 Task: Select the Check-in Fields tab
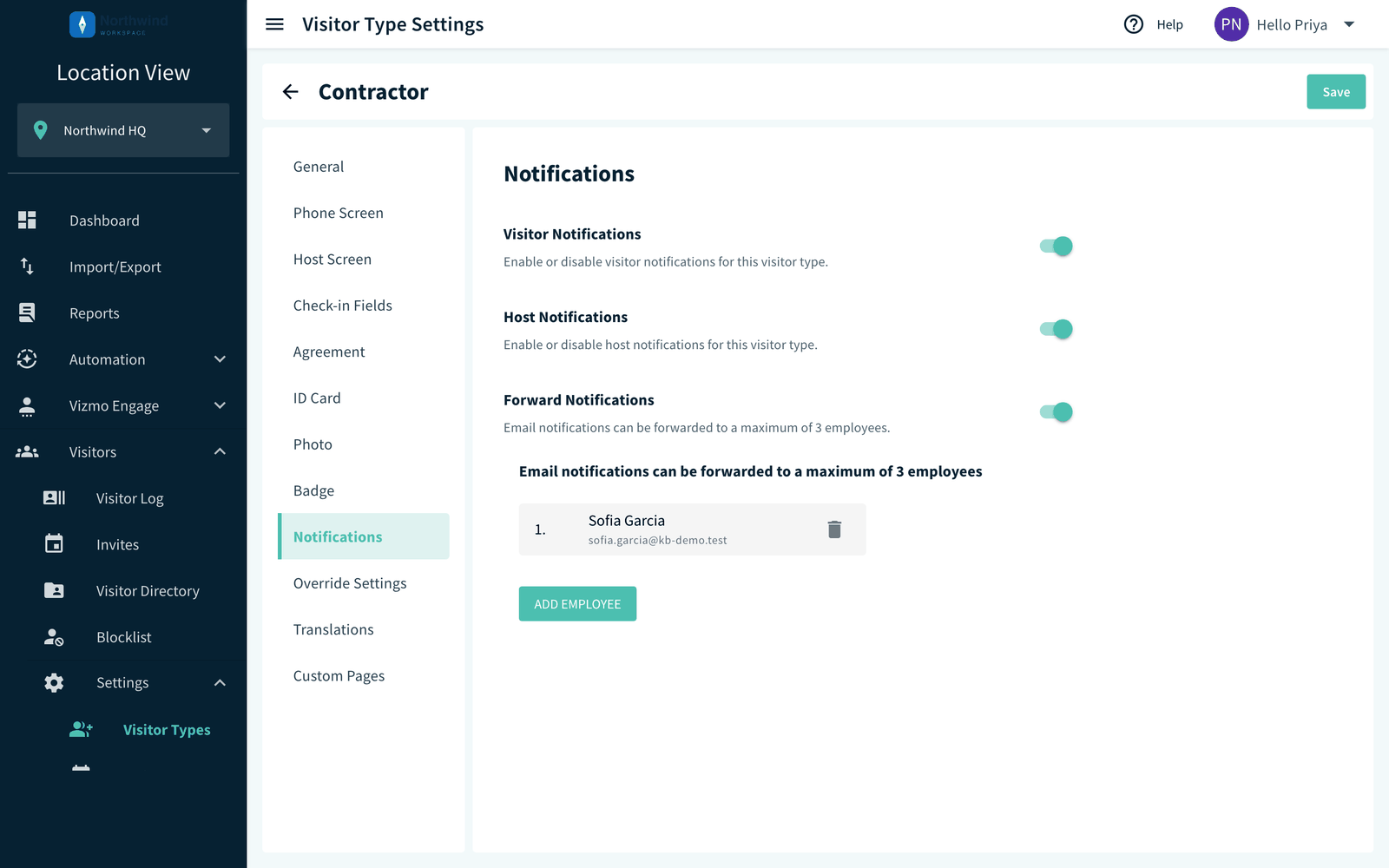point(364,306)
